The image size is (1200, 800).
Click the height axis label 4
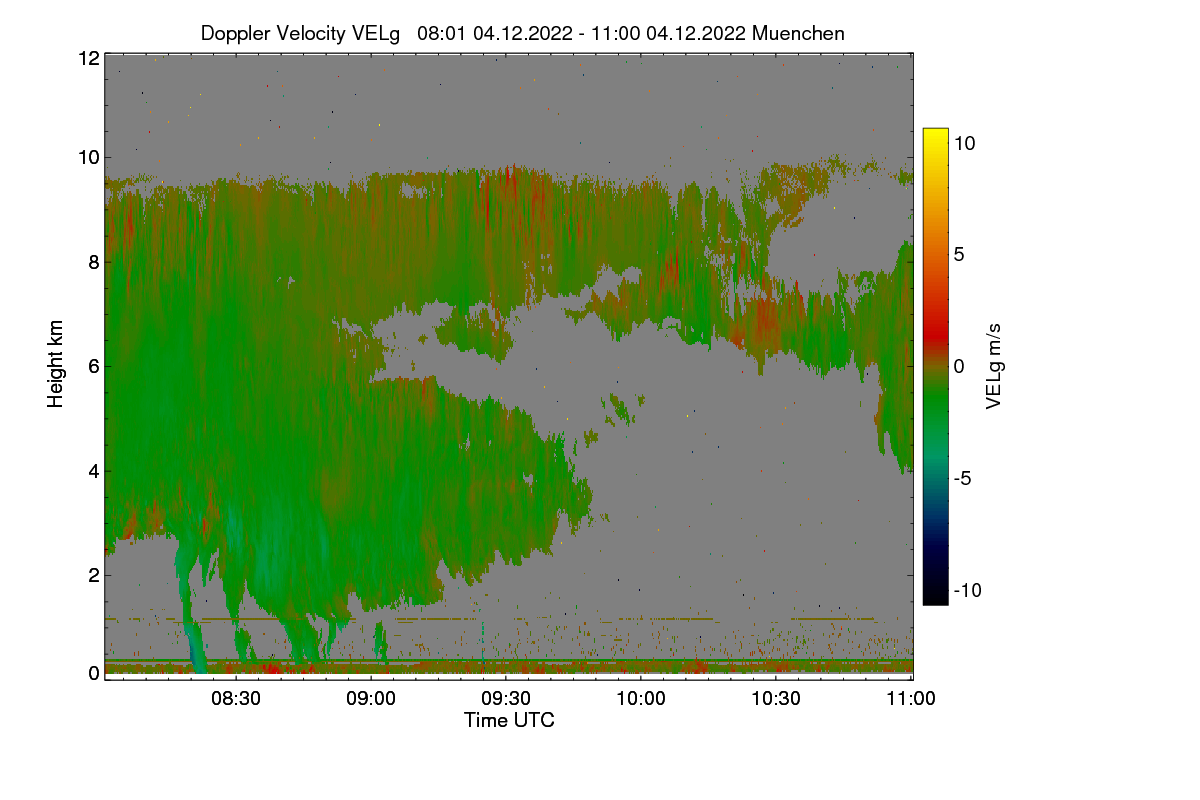point(94,470)
